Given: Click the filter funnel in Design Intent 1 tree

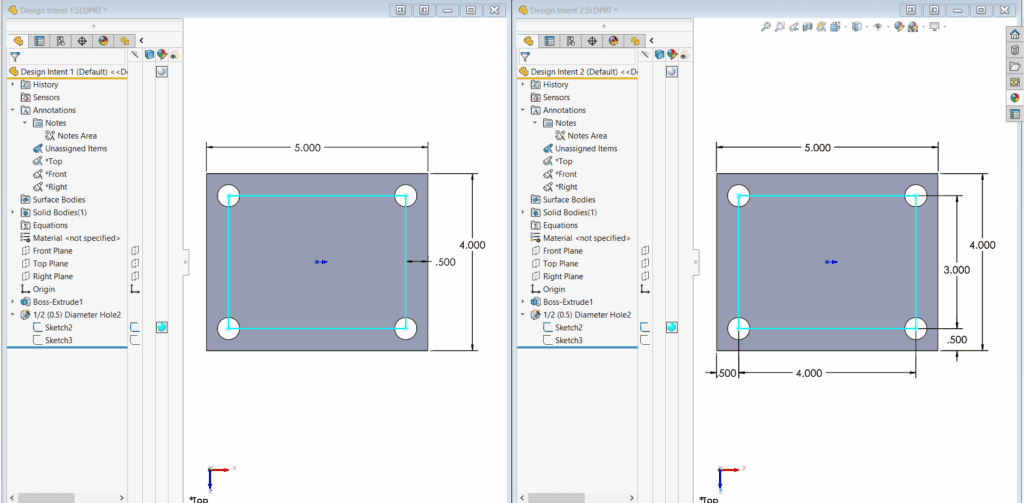Looking at the screenshot, I should [14, 57].
